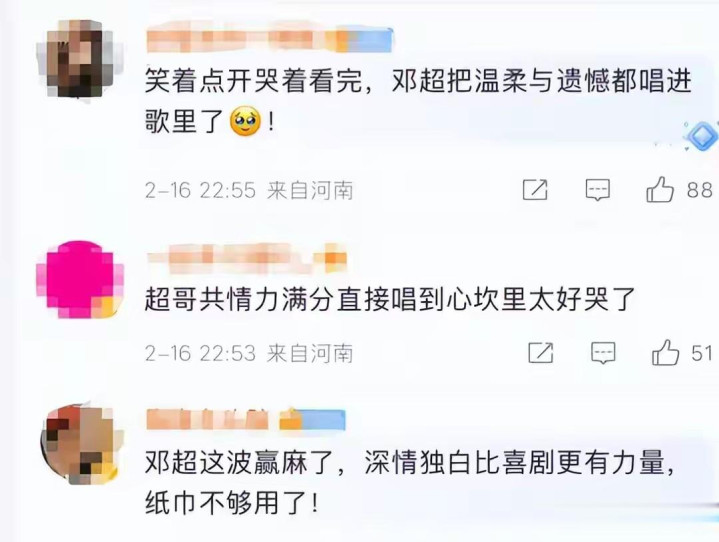This screenshot has height=542, width=719.
Task: Click the 88 like count number
Action: pos(699,190)
